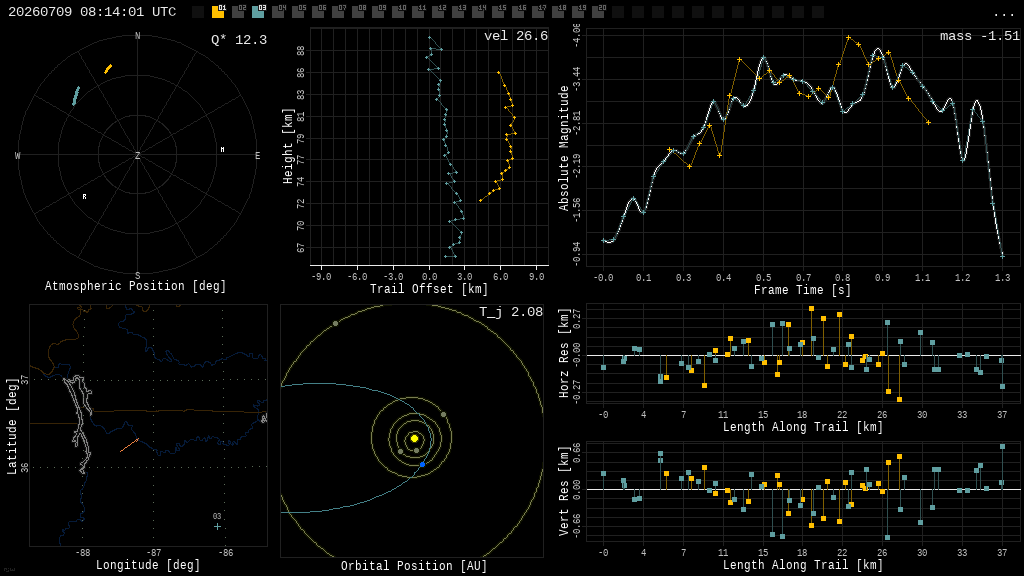Click the R marker on polar plot
This screenshot has height=576, width=1024.
coord(84,197)
